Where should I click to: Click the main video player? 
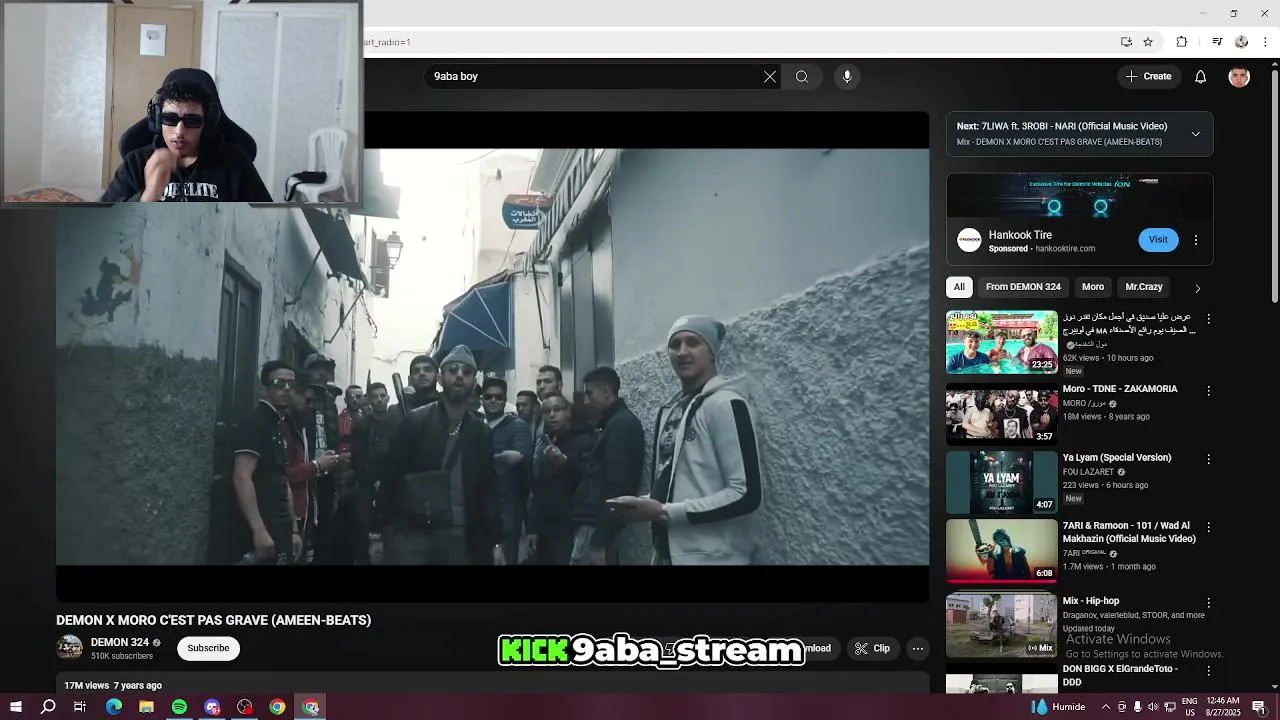tap(492, 357)
